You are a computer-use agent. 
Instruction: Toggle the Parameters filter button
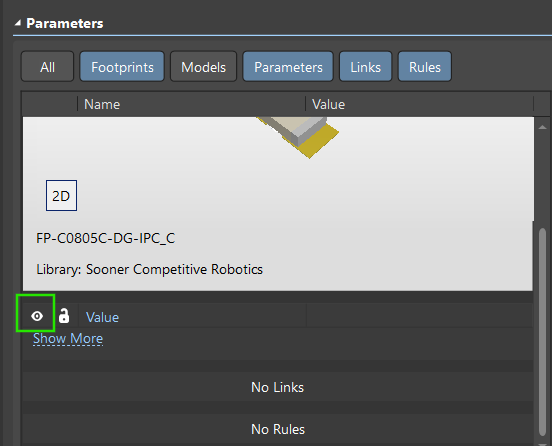click(x=288, y=67)
